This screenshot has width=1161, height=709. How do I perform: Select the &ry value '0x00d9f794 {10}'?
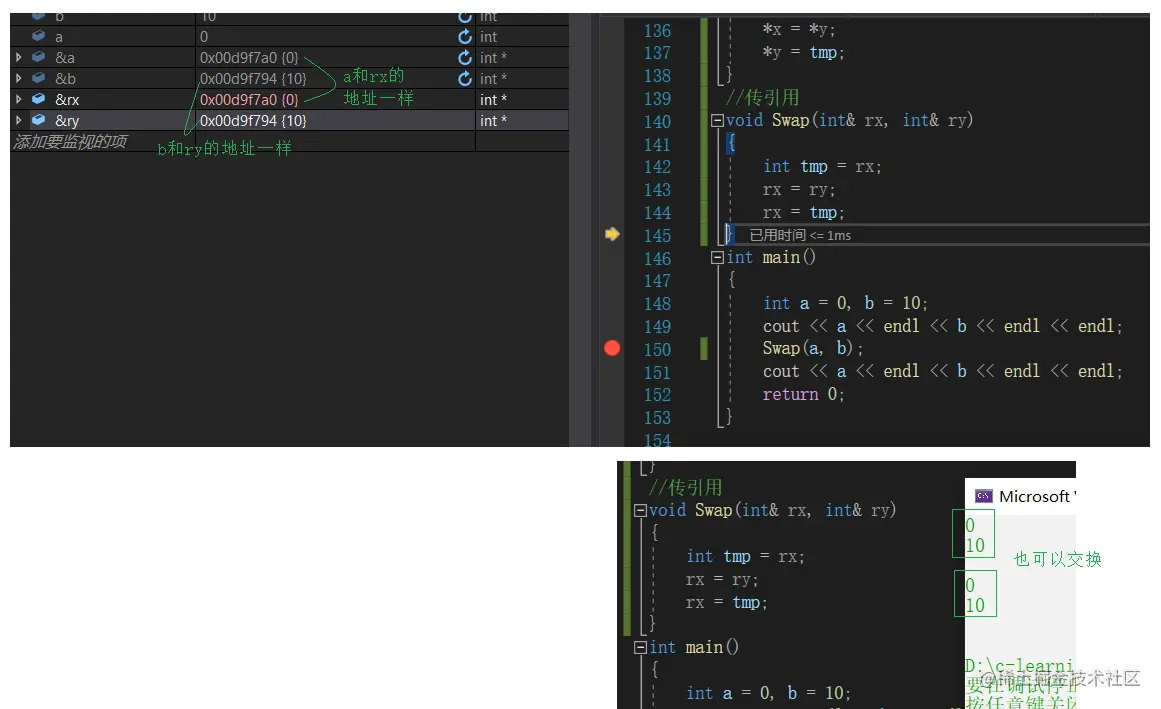[253, 121]
